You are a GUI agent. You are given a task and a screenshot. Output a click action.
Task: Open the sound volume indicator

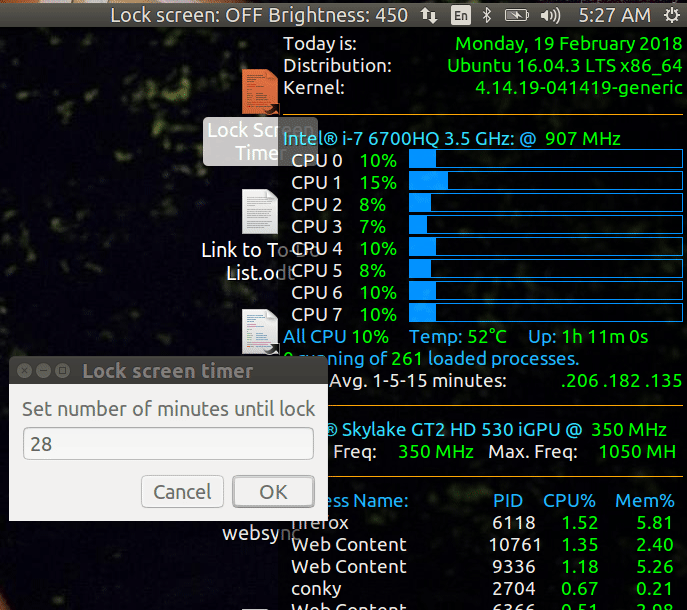tap(550, 16)
